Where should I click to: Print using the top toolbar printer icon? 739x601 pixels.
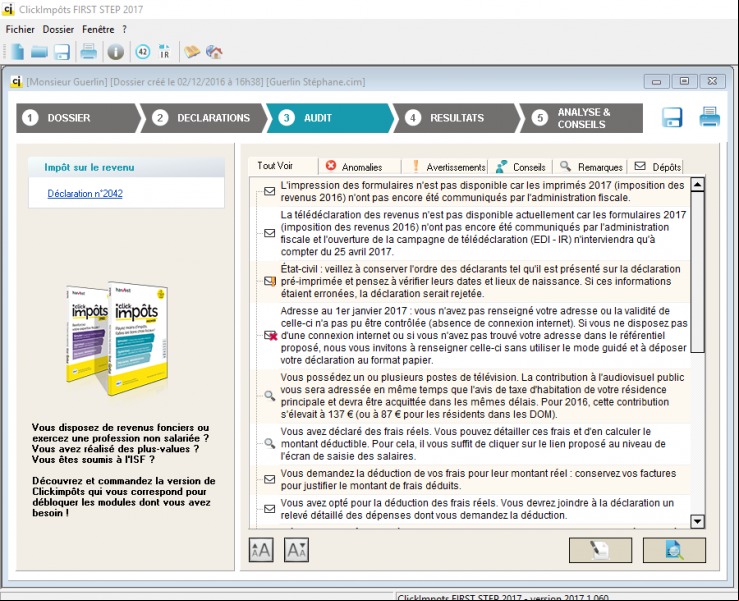point(89,52)
